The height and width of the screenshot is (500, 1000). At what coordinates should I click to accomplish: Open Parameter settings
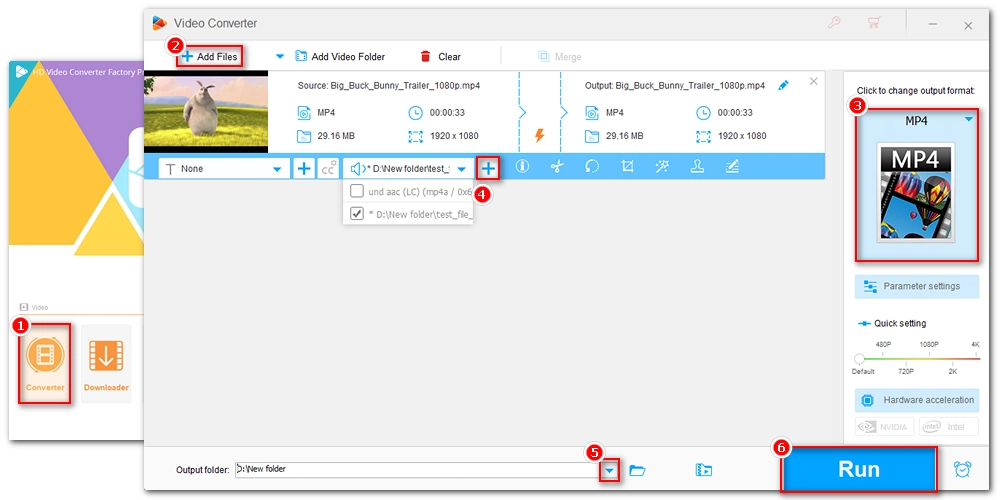916,287
